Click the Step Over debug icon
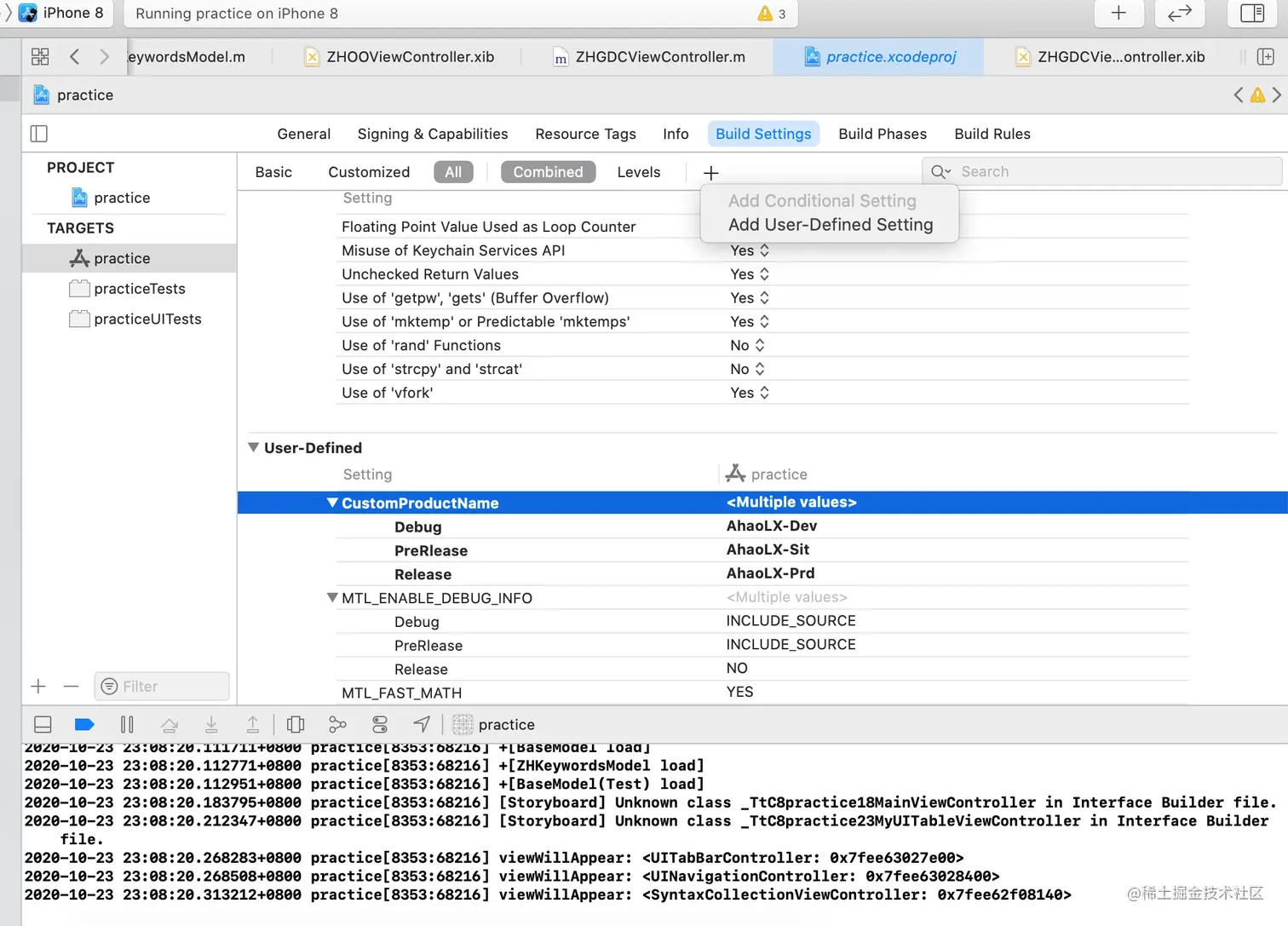1288x926 pixels. pyautogui.click(x=170, y=725)
